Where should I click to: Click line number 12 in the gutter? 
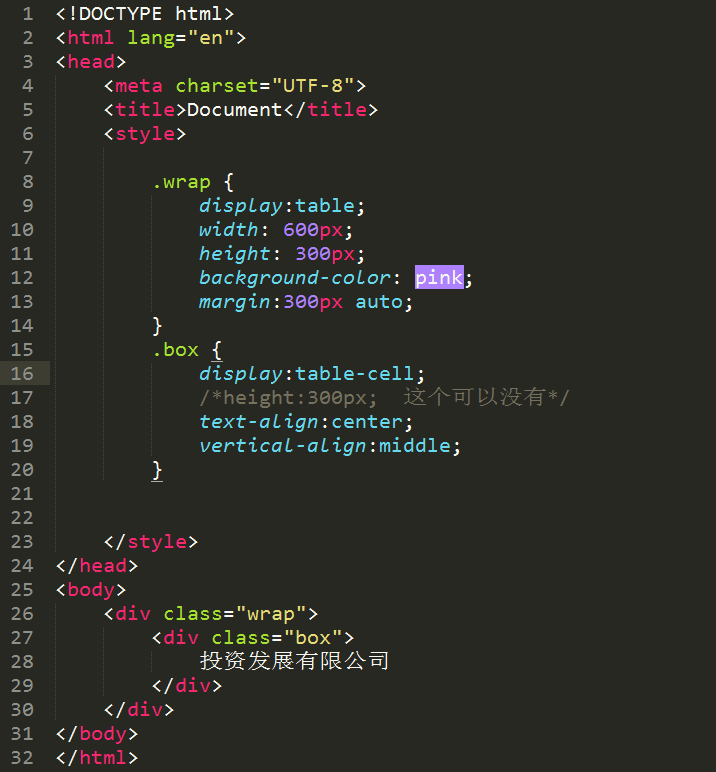tap(22, 278)
